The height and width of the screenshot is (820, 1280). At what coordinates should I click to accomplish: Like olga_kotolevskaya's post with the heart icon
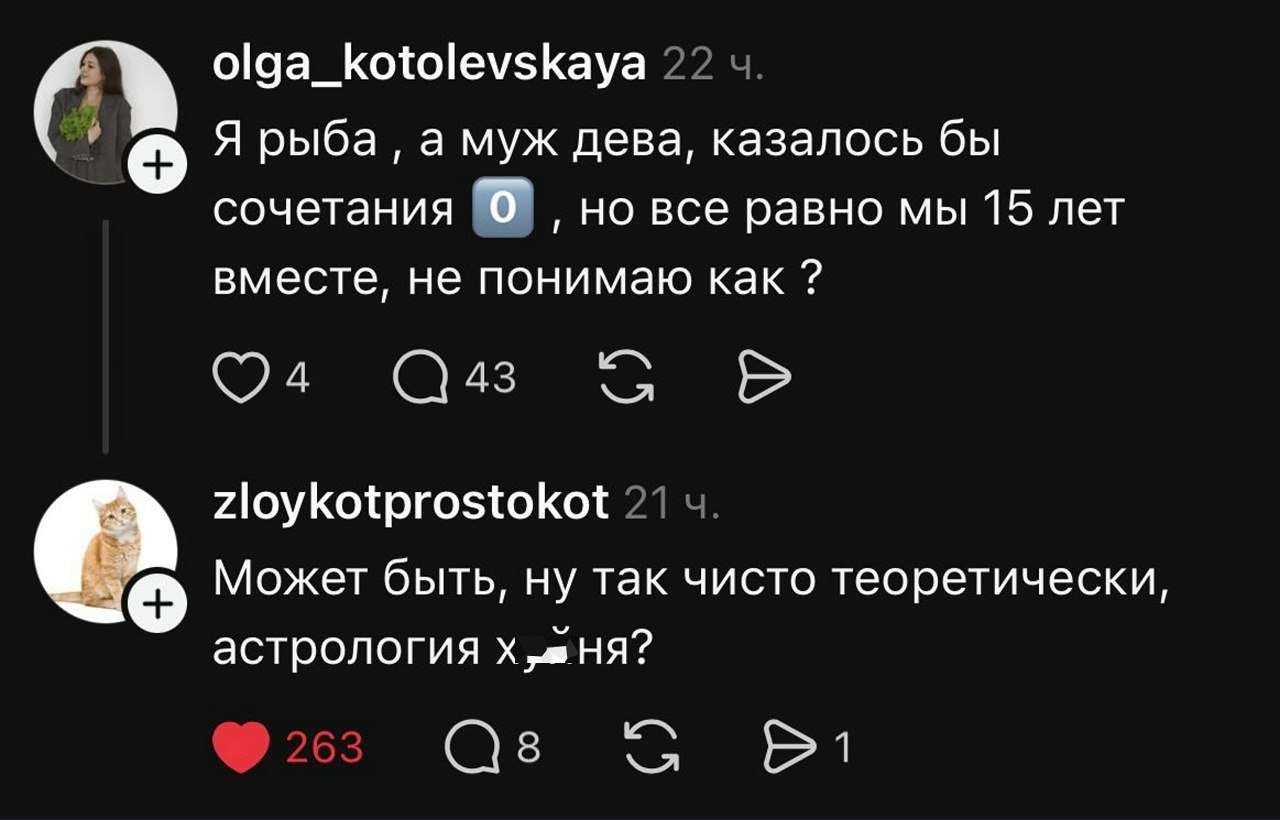tap(240, 380)
